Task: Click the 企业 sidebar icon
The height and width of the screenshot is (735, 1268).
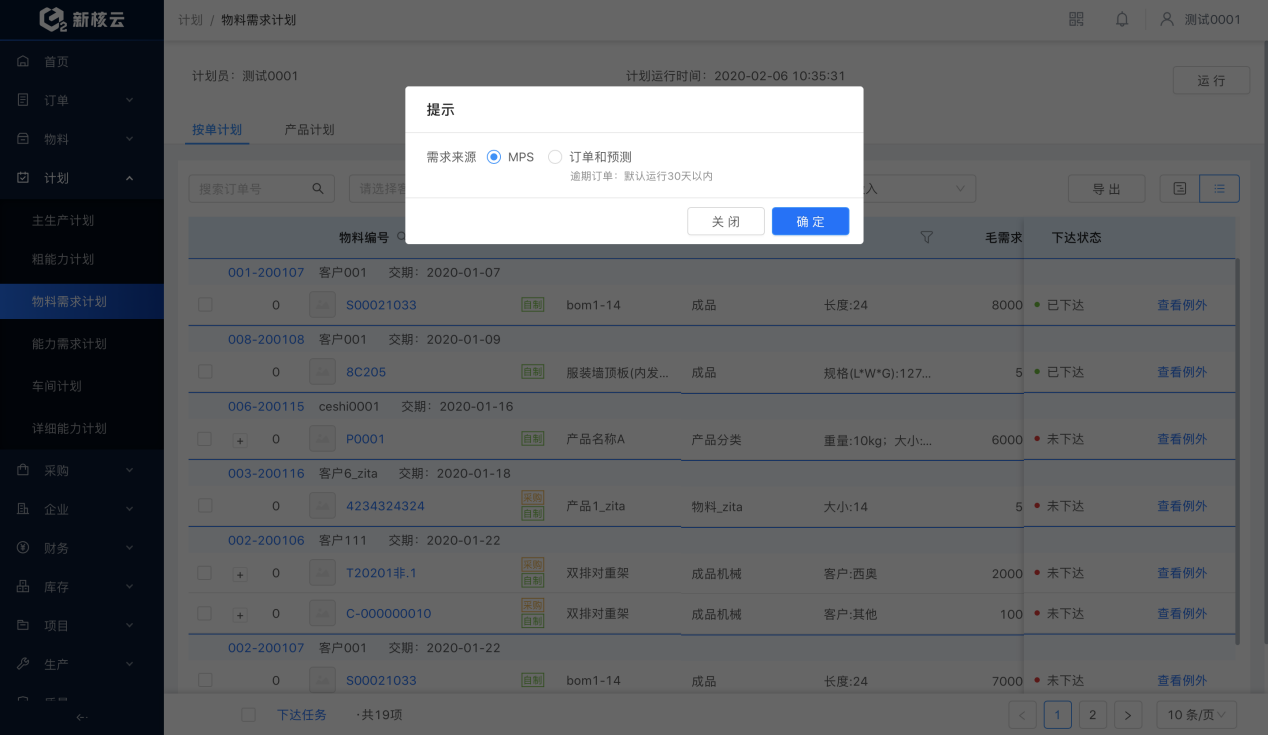Action: coord(23,509)
